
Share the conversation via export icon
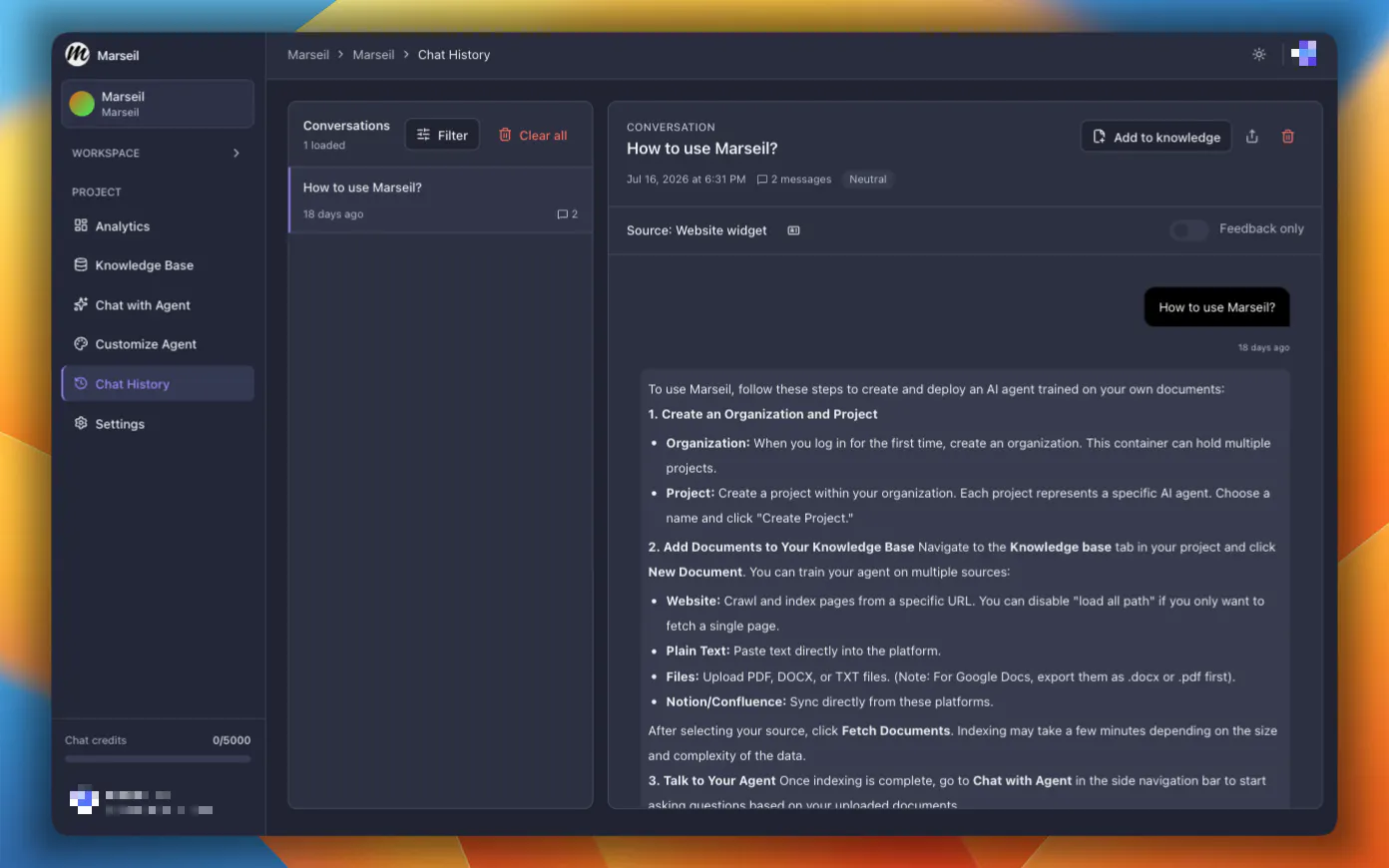click(x=1252, y=137)
